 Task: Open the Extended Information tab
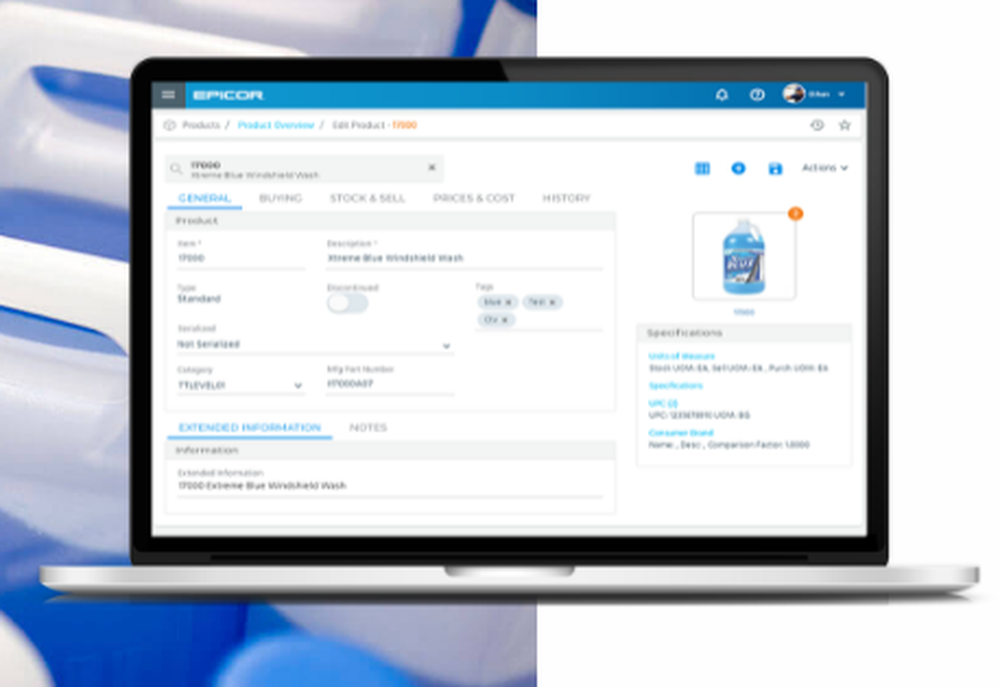[249, 428]
